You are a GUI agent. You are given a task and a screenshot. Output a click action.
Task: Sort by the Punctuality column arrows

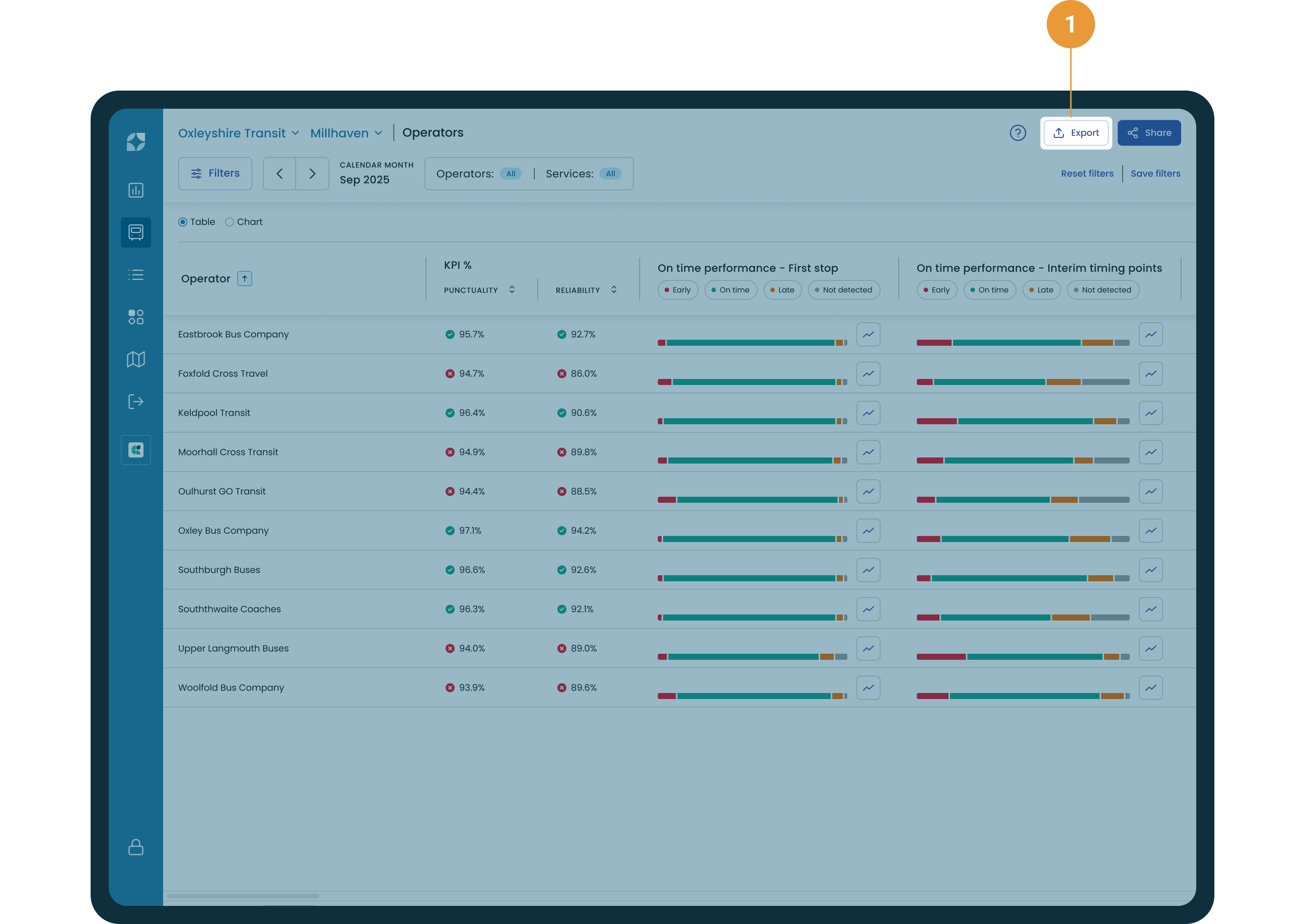[x=512, y=289]
